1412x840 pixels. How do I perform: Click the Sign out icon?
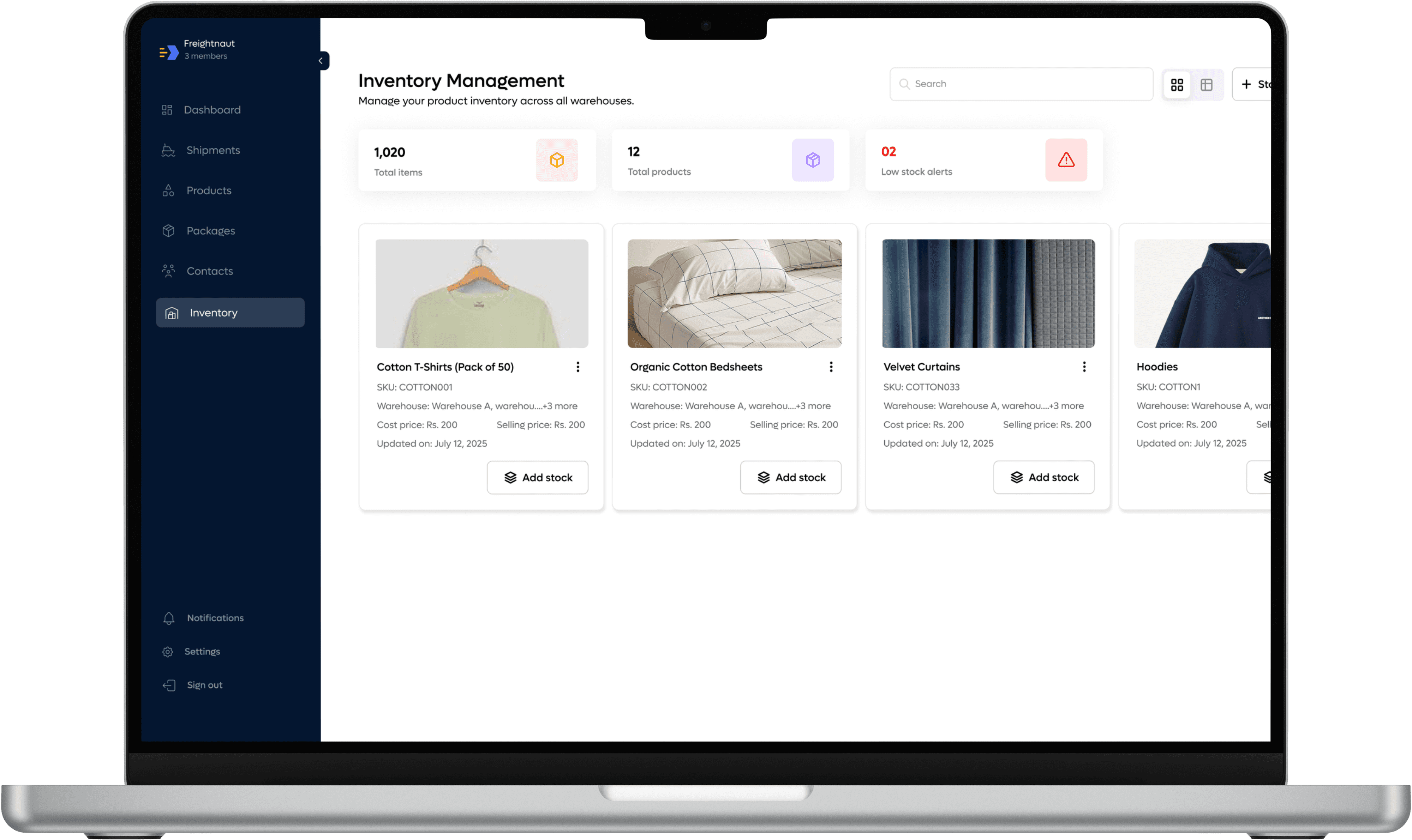169,685
